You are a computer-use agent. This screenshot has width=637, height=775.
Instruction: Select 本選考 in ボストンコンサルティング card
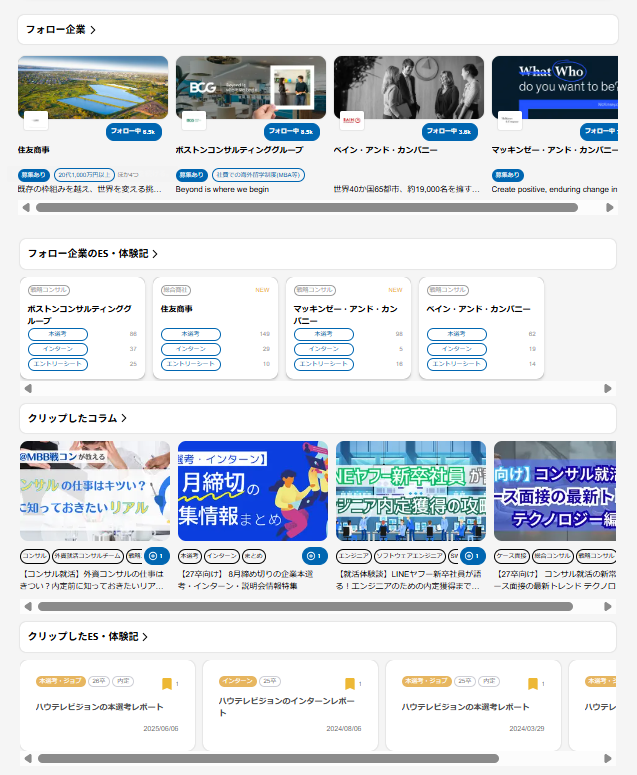(58, 335)
